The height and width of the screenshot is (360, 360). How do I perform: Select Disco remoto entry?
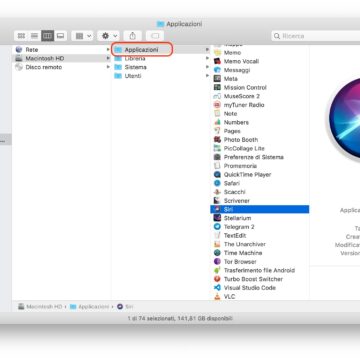tap(61, 67)
